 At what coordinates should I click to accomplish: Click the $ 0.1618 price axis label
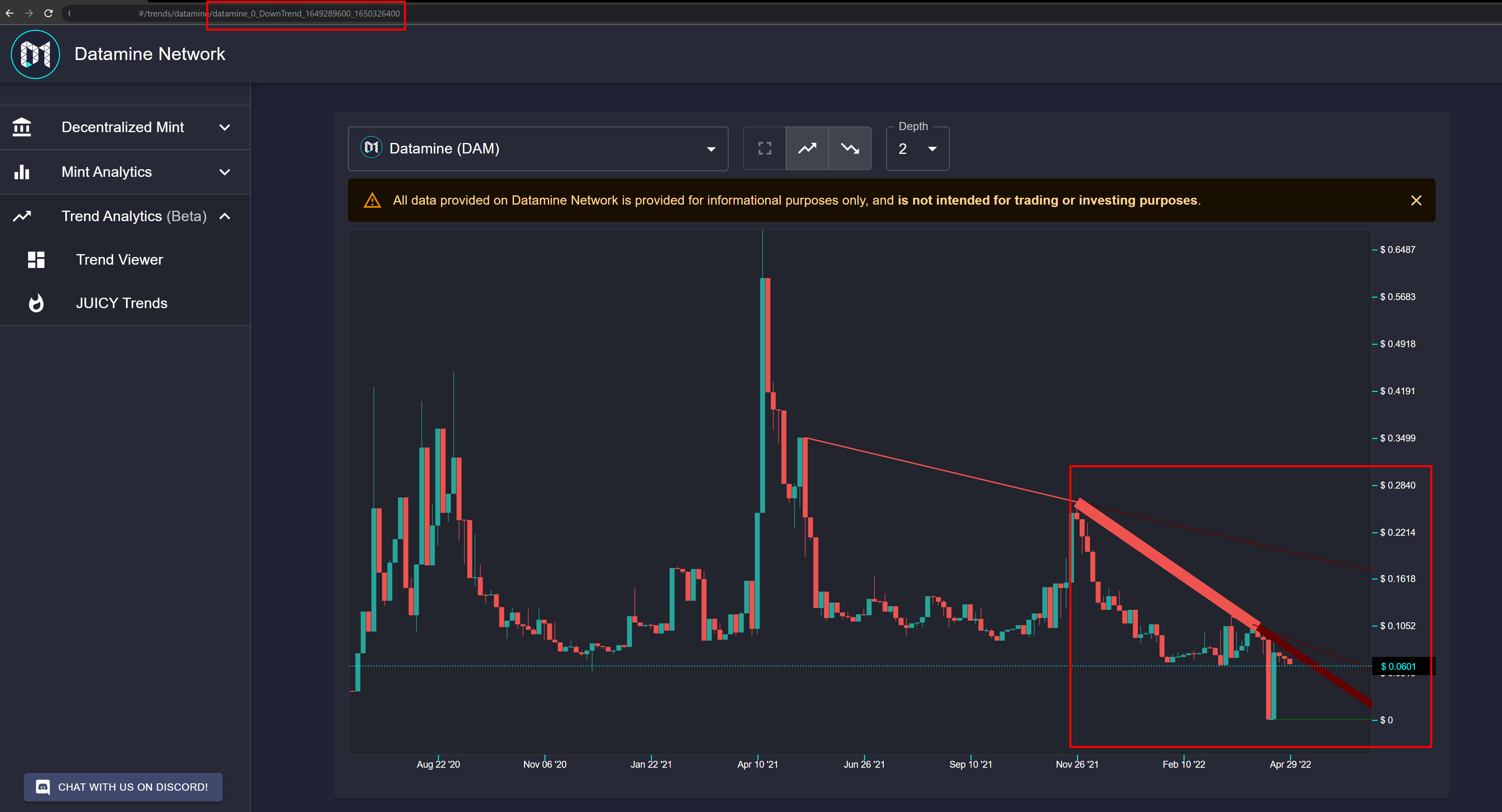(1398, 579)
